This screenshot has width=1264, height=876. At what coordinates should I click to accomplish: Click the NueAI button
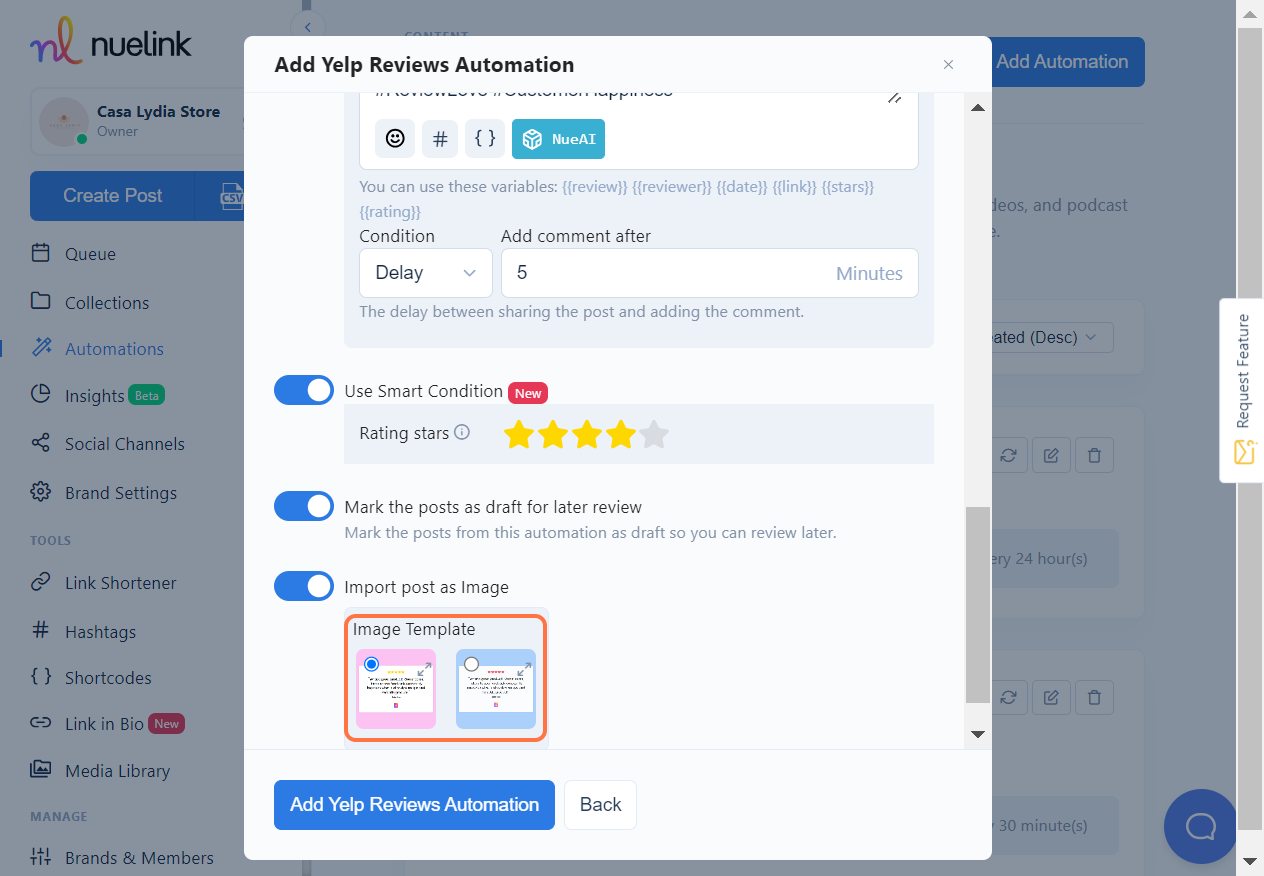pyautogui.click(x=558, y=139)
